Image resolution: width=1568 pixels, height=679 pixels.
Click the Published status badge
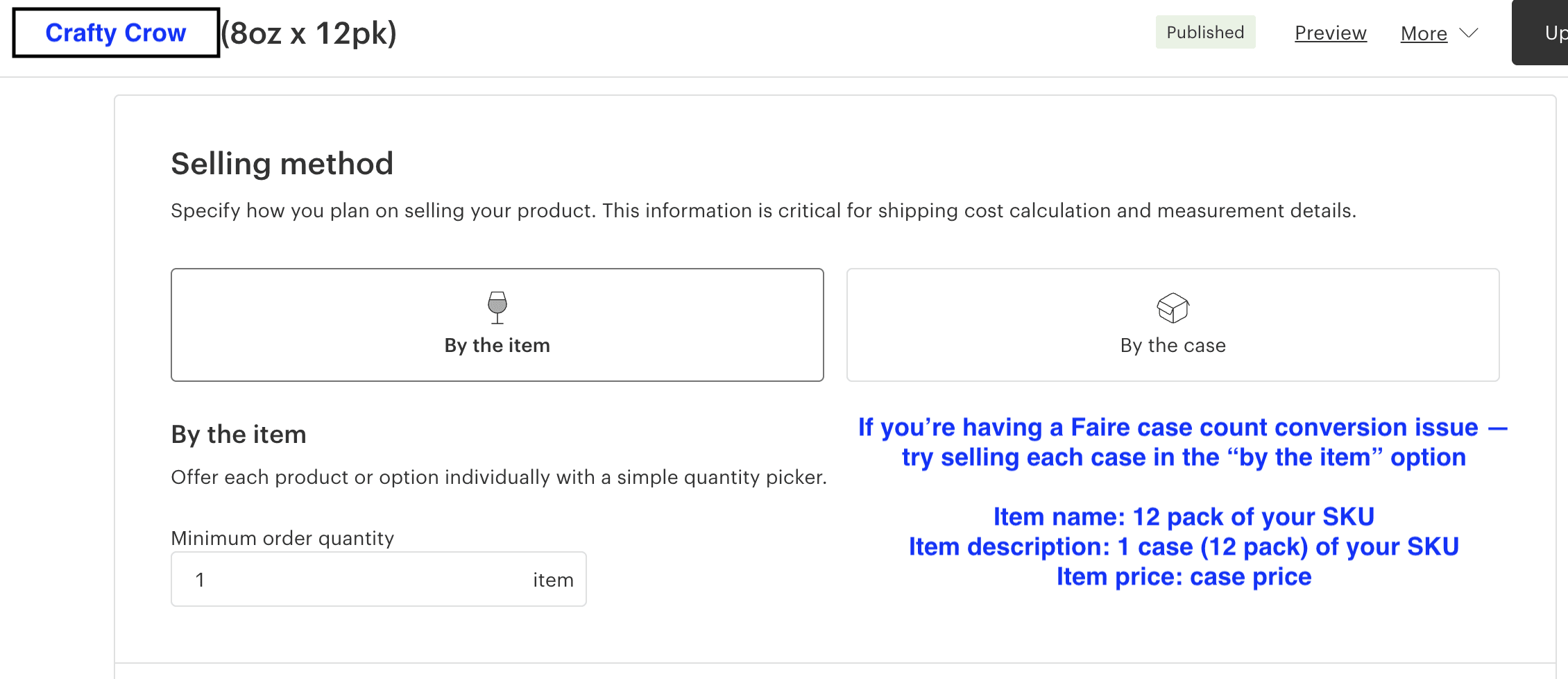(1205, 32)
